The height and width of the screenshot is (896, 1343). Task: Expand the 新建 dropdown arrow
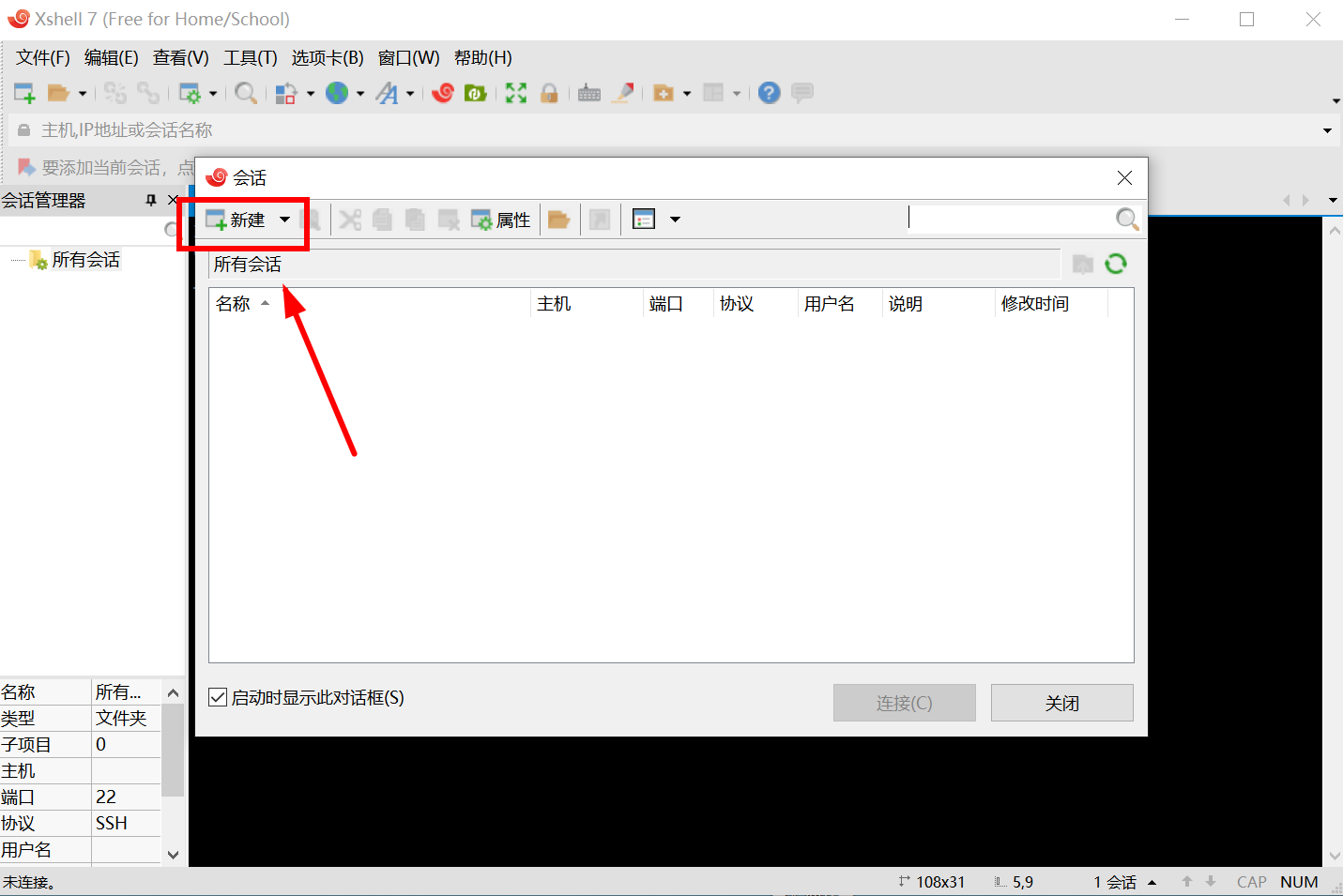284,220
